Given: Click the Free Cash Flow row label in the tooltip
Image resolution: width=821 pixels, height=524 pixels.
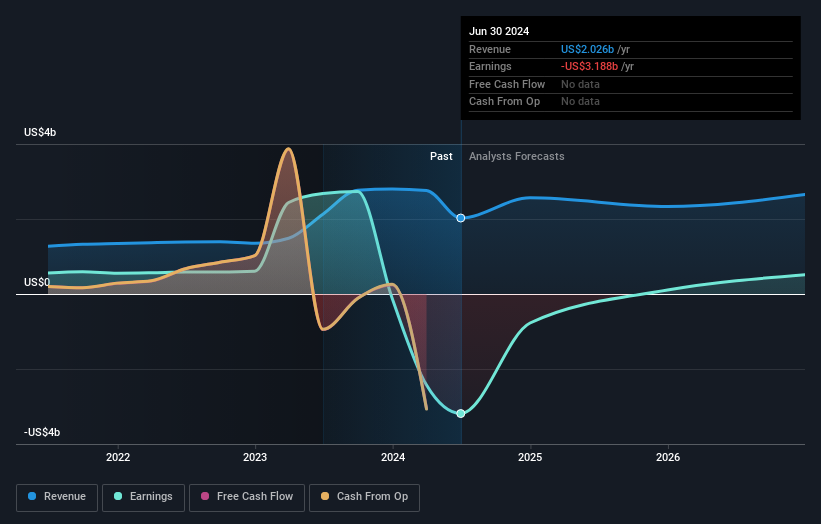Looking at the screenshot, I should [507, 84].
